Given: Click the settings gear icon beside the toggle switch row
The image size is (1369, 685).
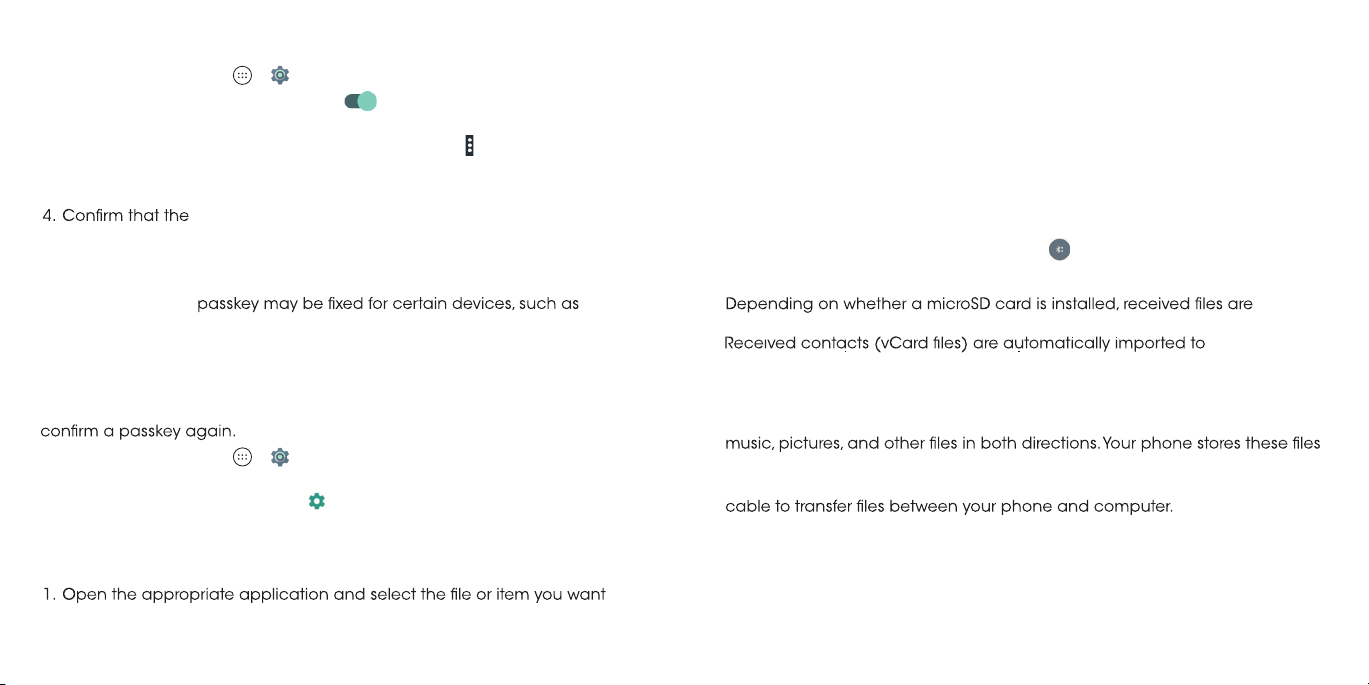Looking at the screenshot, I should coord(280,75).
